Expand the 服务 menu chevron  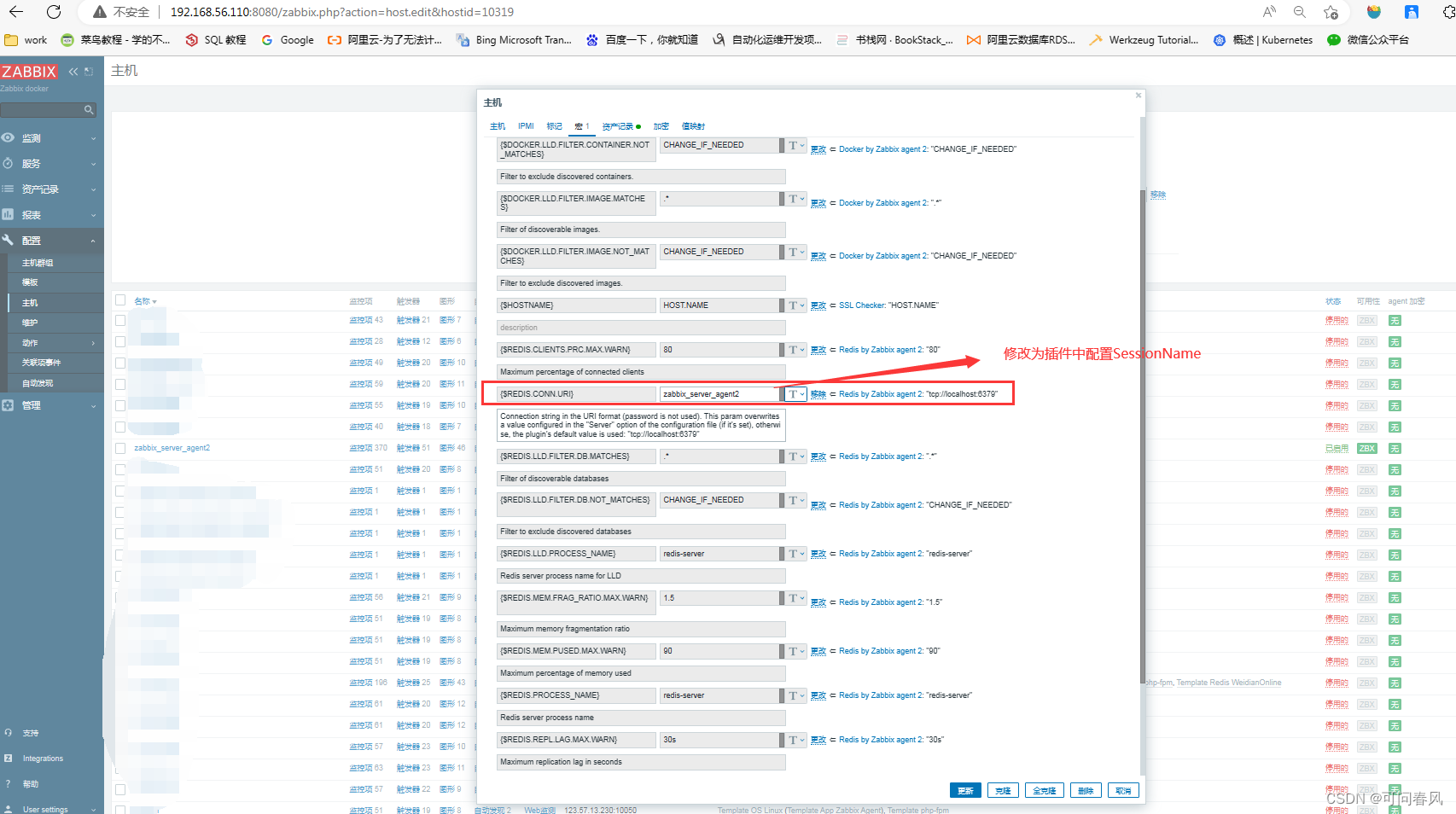[93, 164]
